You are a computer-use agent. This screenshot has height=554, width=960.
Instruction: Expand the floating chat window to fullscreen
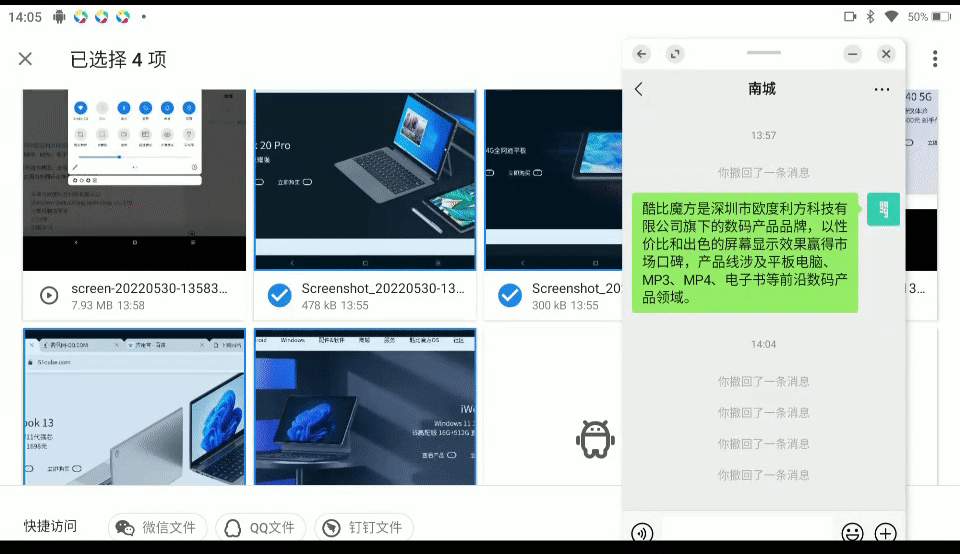tap(676, 54)
